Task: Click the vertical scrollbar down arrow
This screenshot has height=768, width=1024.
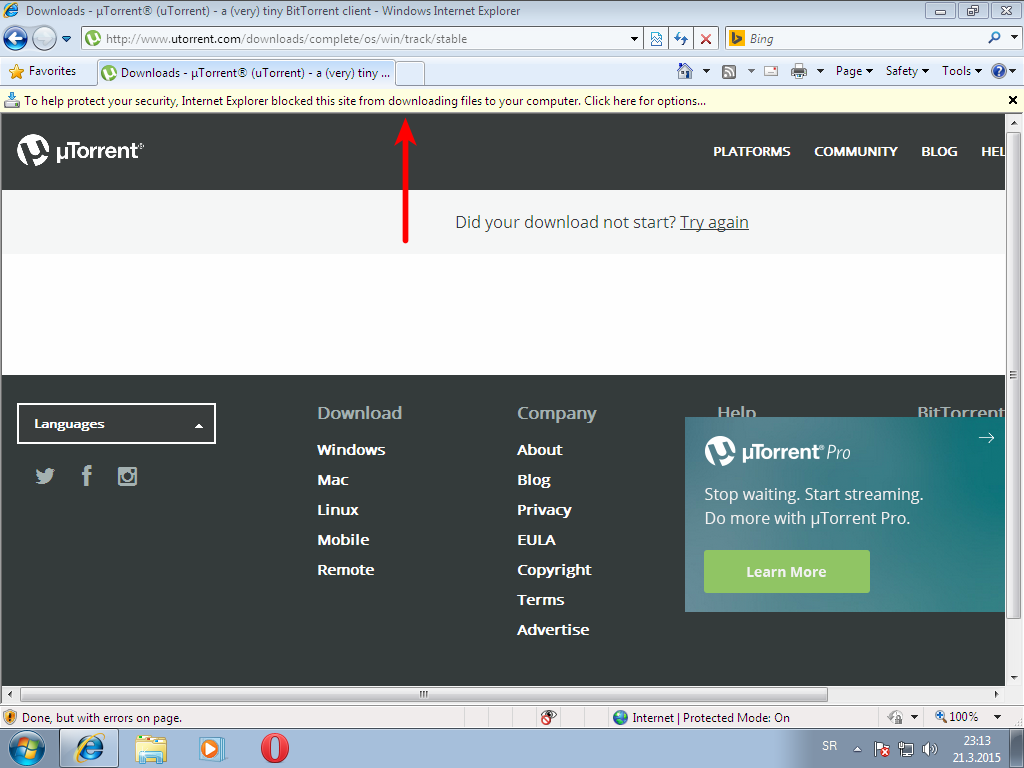Action: [1014, 678]
